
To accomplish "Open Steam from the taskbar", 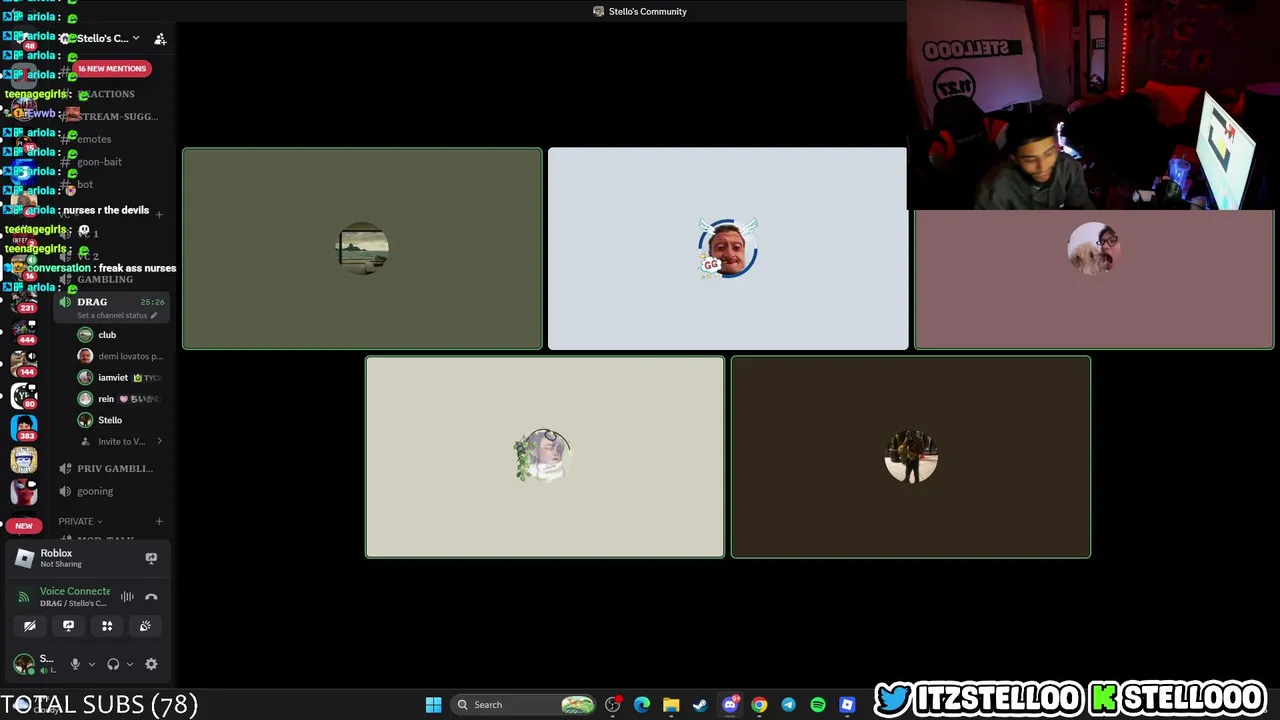I will click(x=700, y=705).
